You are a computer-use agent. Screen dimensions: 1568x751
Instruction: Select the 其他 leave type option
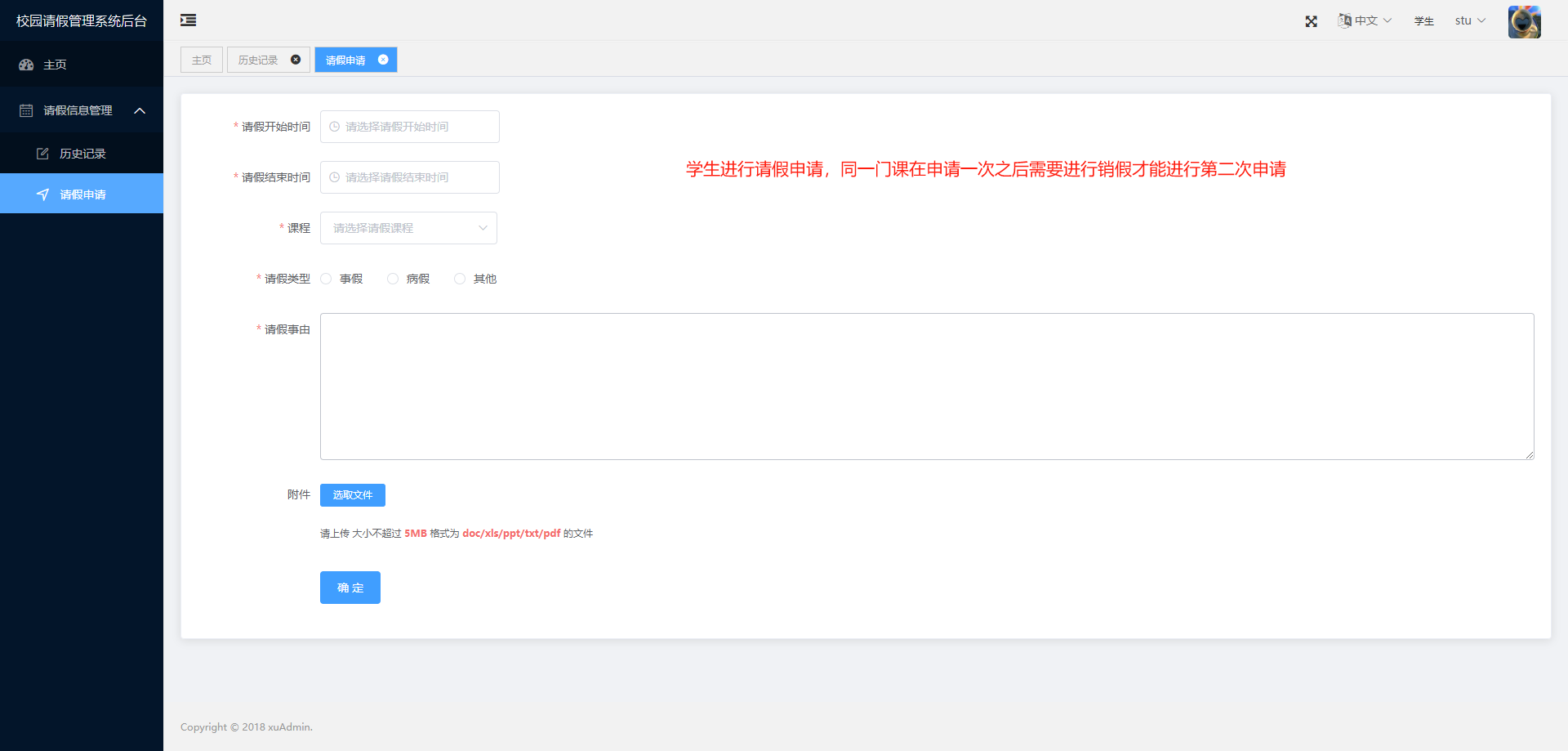(x=459, y=278)
